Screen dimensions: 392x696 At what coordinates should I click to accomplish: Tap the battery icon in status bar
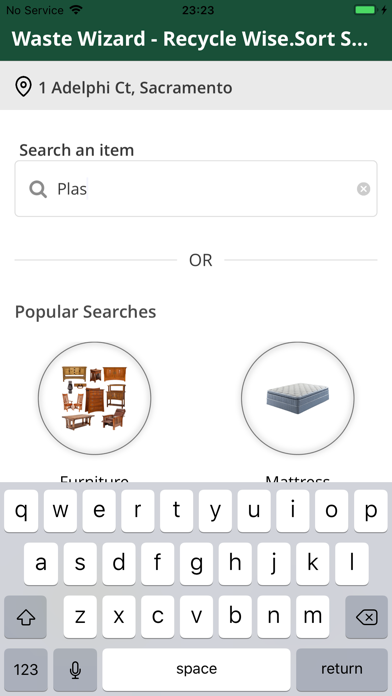[x=366, y=10]
